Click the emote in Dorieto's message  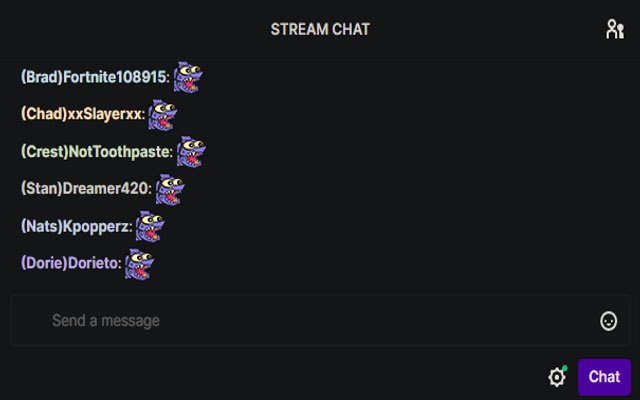point(139,264)
